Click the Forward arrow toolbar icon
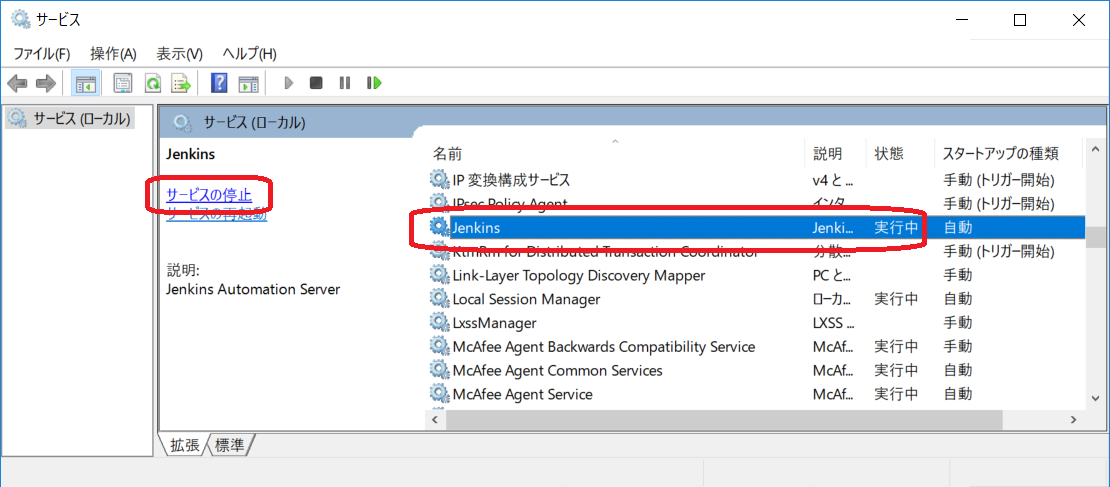This screenshot has width=1110, height=487. coord(46,84)
